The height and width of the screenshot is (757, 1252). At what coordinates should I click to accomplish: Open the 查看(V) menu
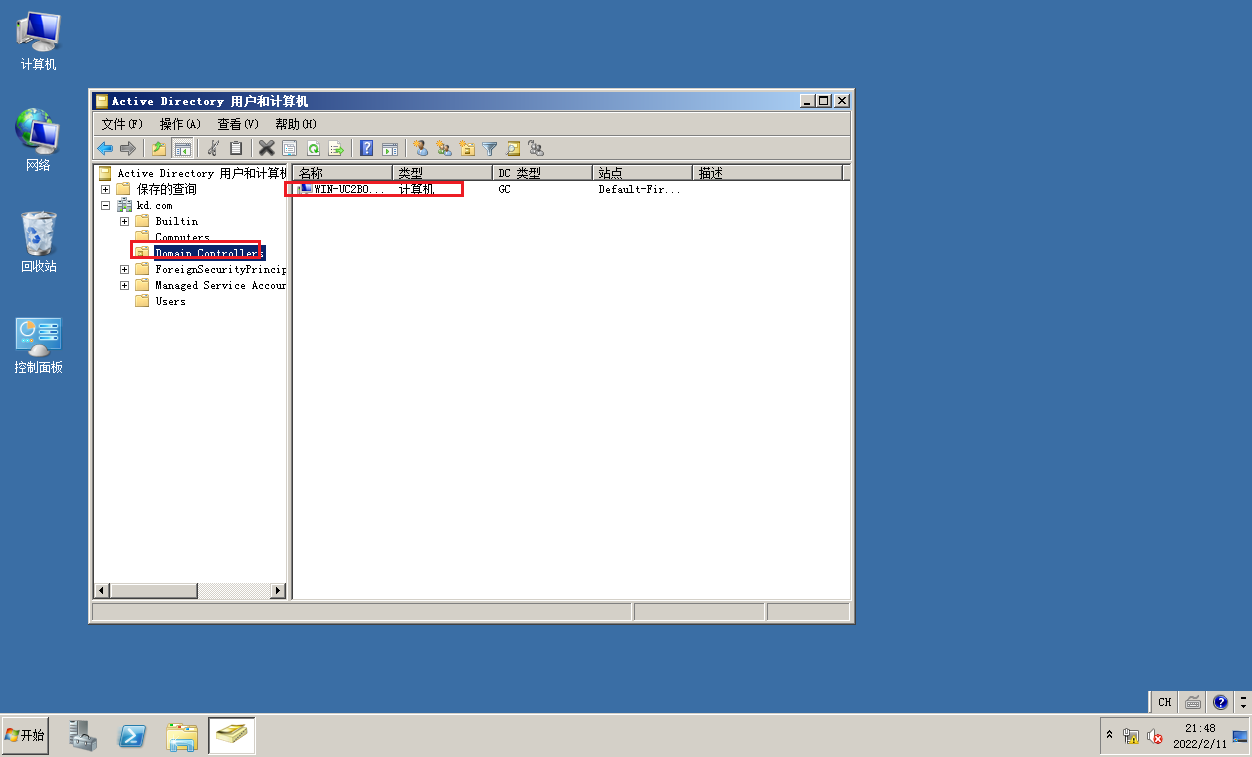(x=238, y=124)
